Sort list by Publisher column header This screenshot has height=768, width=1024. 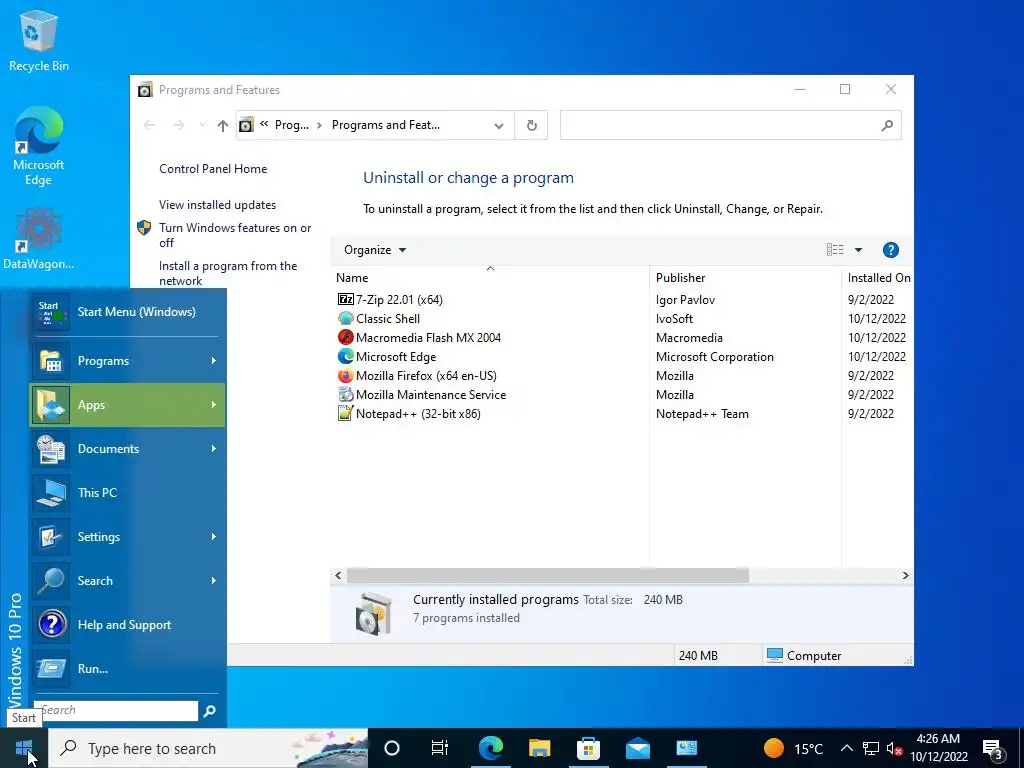[x=745, y=278]
